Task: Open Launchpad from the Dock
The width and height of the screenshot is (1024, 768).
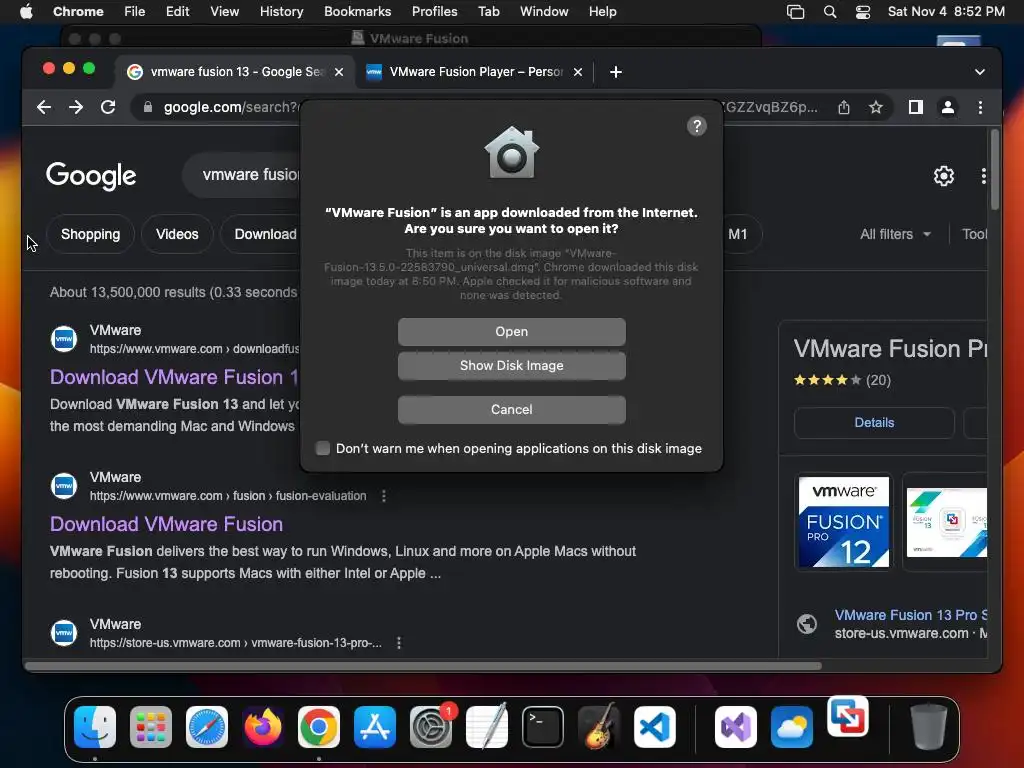Action: (151, 727)
